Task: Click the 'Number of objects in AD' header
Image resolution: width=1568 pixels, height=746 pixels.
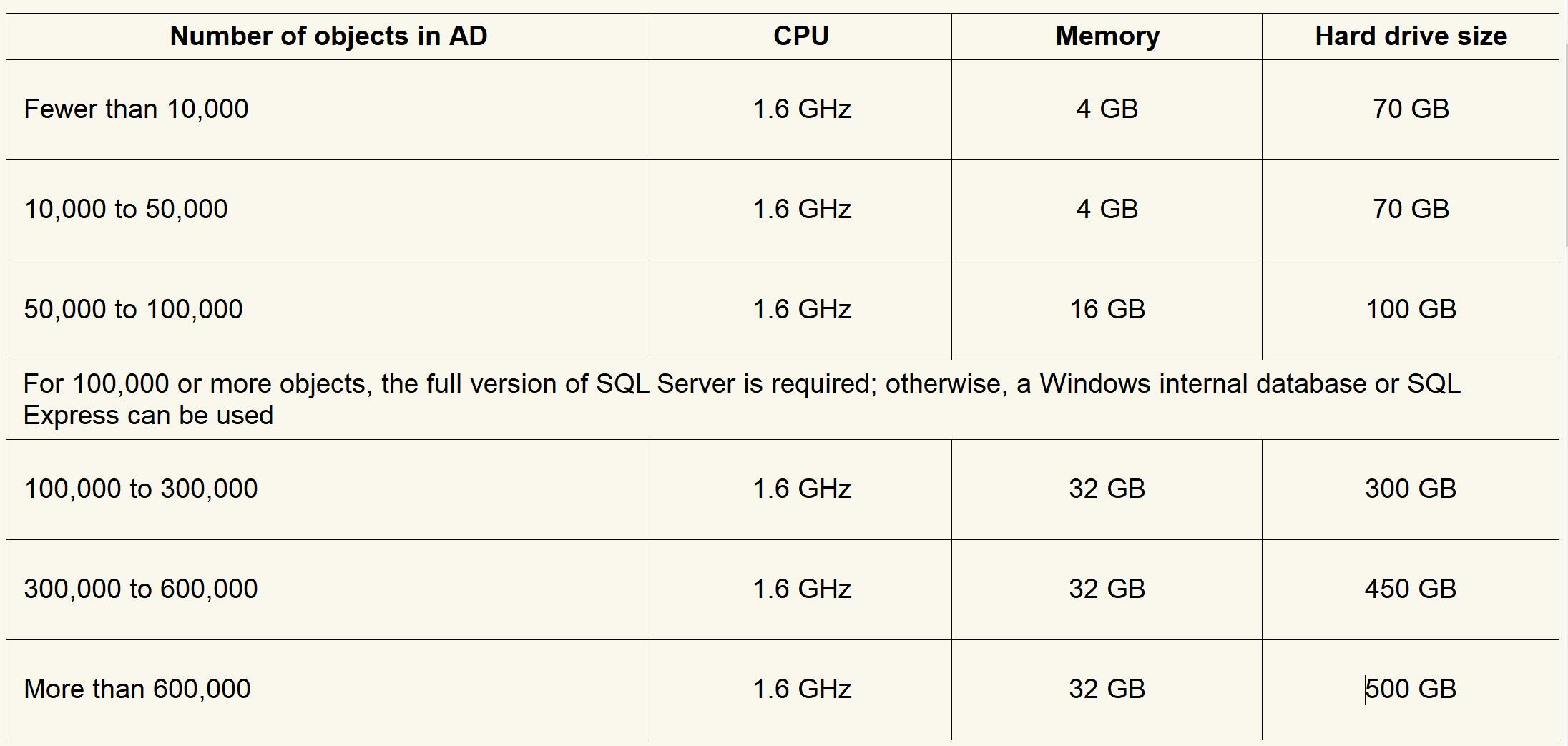Action: [328, 36]
